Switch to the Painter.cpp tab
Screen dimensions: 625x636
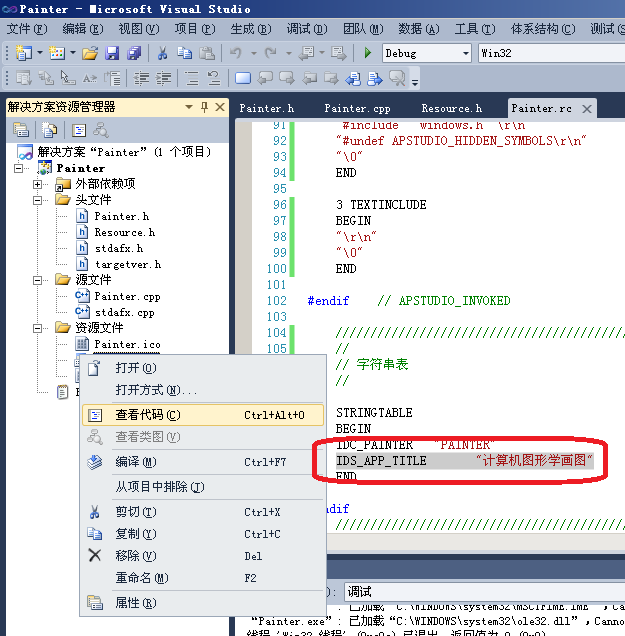click(x=357, y=109)
